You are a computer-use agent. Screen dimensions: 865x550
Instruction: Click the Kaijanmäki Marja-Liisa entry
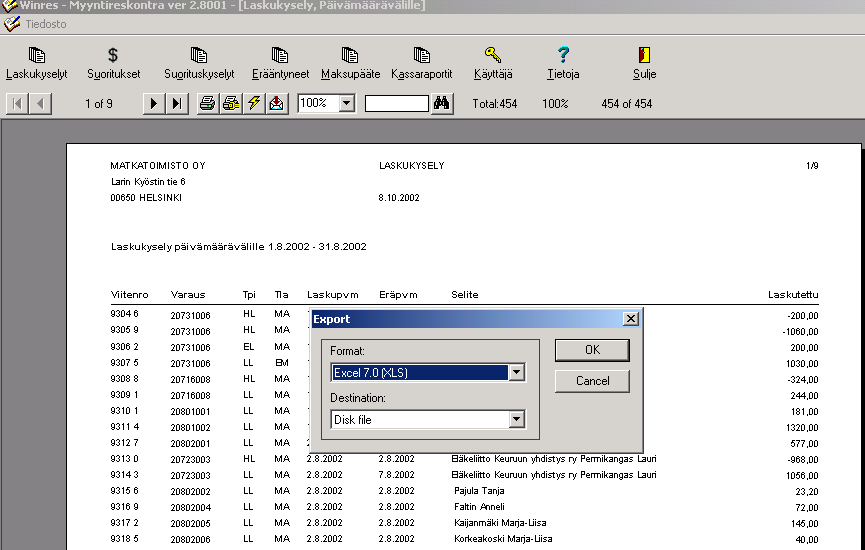click(x=500, y=523)
